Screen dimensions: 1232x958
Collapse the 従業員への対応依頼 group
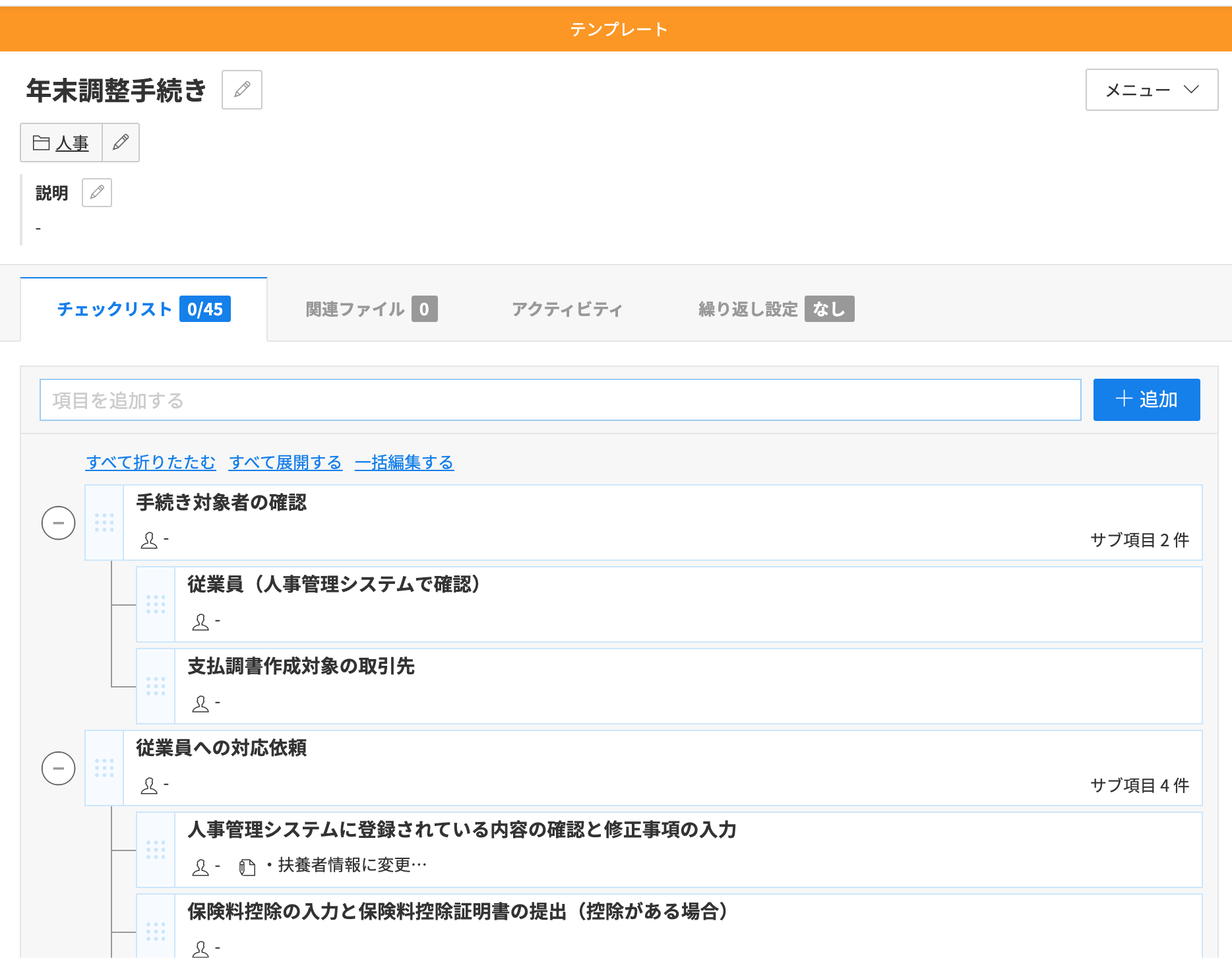[x=59, y=769]
